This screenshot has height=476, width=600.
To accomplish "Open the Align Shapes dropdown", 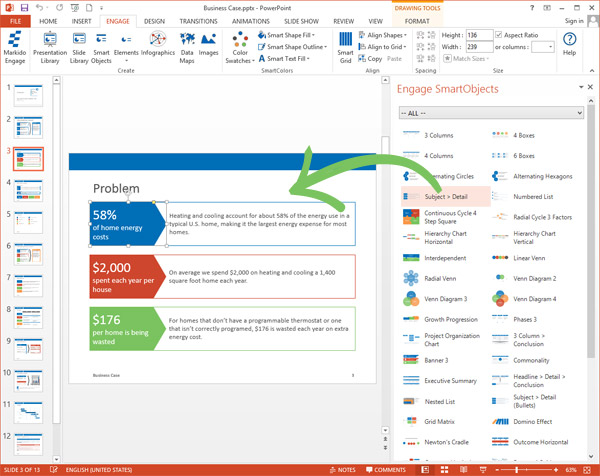I will click(x=385, y=34).
